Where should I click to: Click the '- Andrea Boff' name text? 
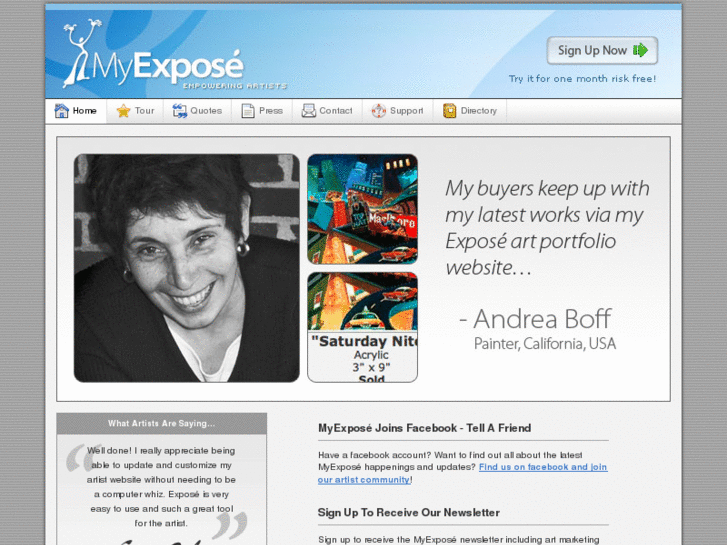point(535,319)
